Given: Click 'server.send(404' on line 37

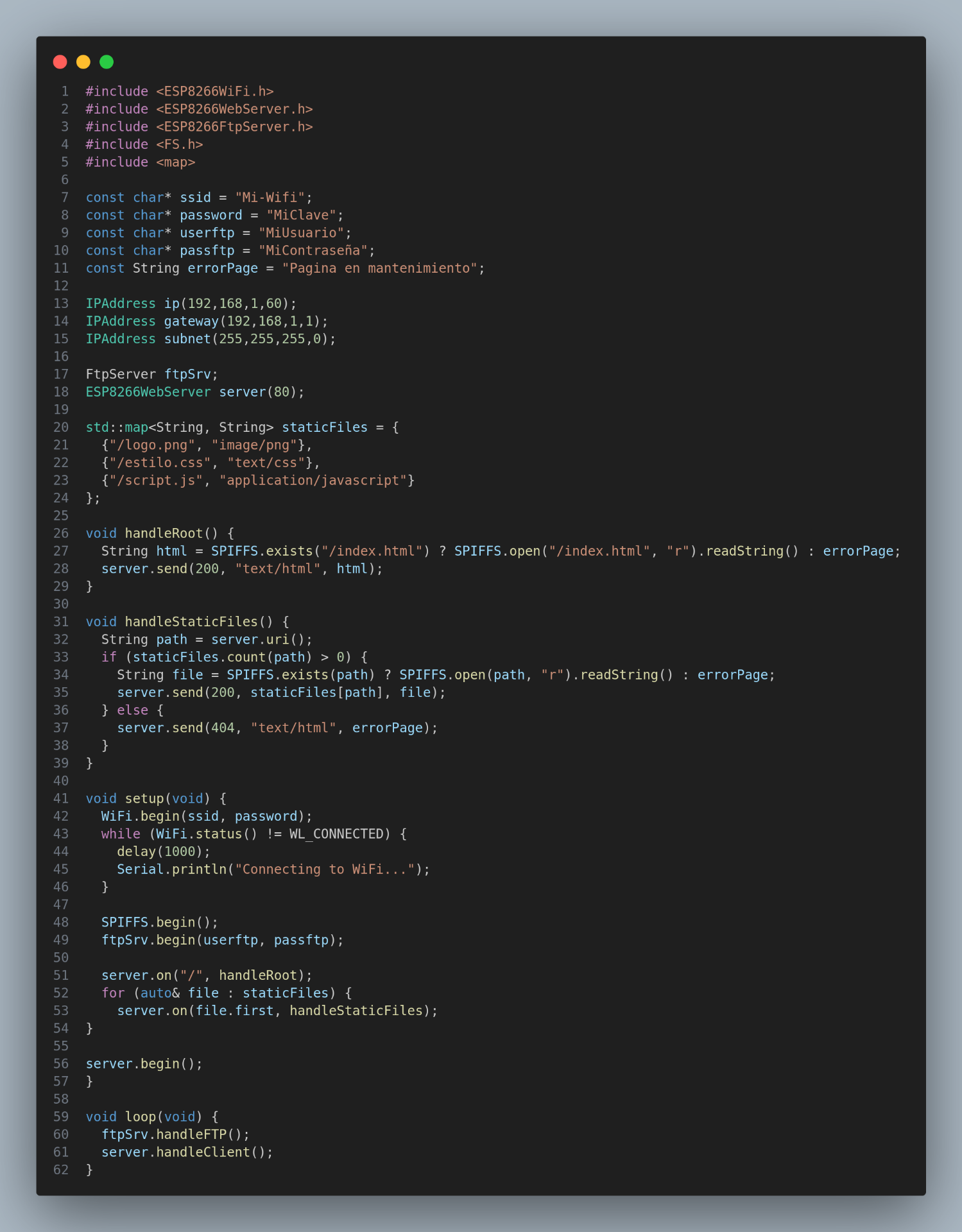Looking at the screenshot, I should click(176, 727).
